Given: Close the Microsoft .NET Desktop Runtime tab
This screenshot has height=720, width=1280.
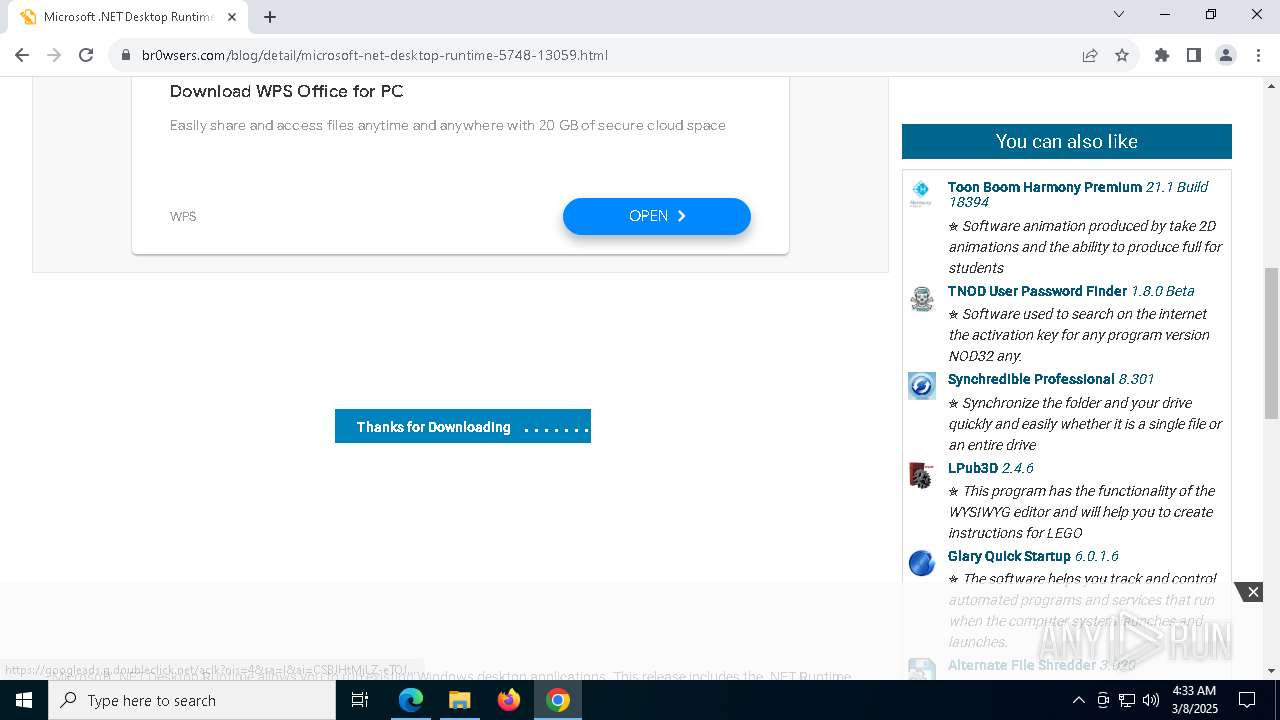Looking at the screenshot, I should coord(232,16).
